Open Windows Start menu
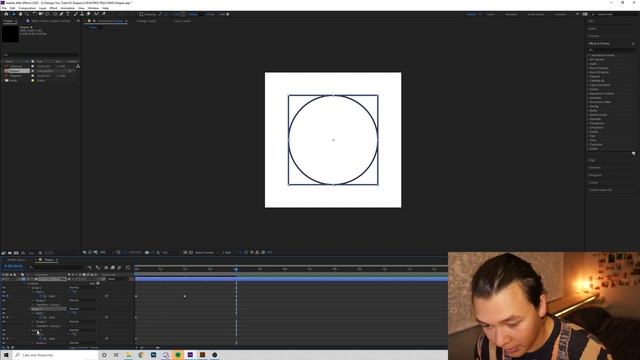640x360 pixels. pyautogui.click(x=6, y=355)
